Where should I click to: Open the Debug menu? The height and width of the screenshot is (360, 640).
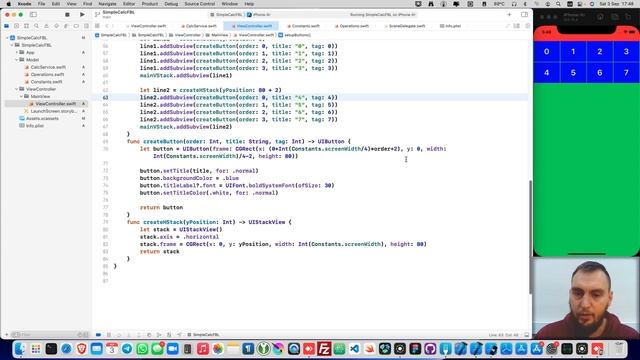(x=171, y=4)
